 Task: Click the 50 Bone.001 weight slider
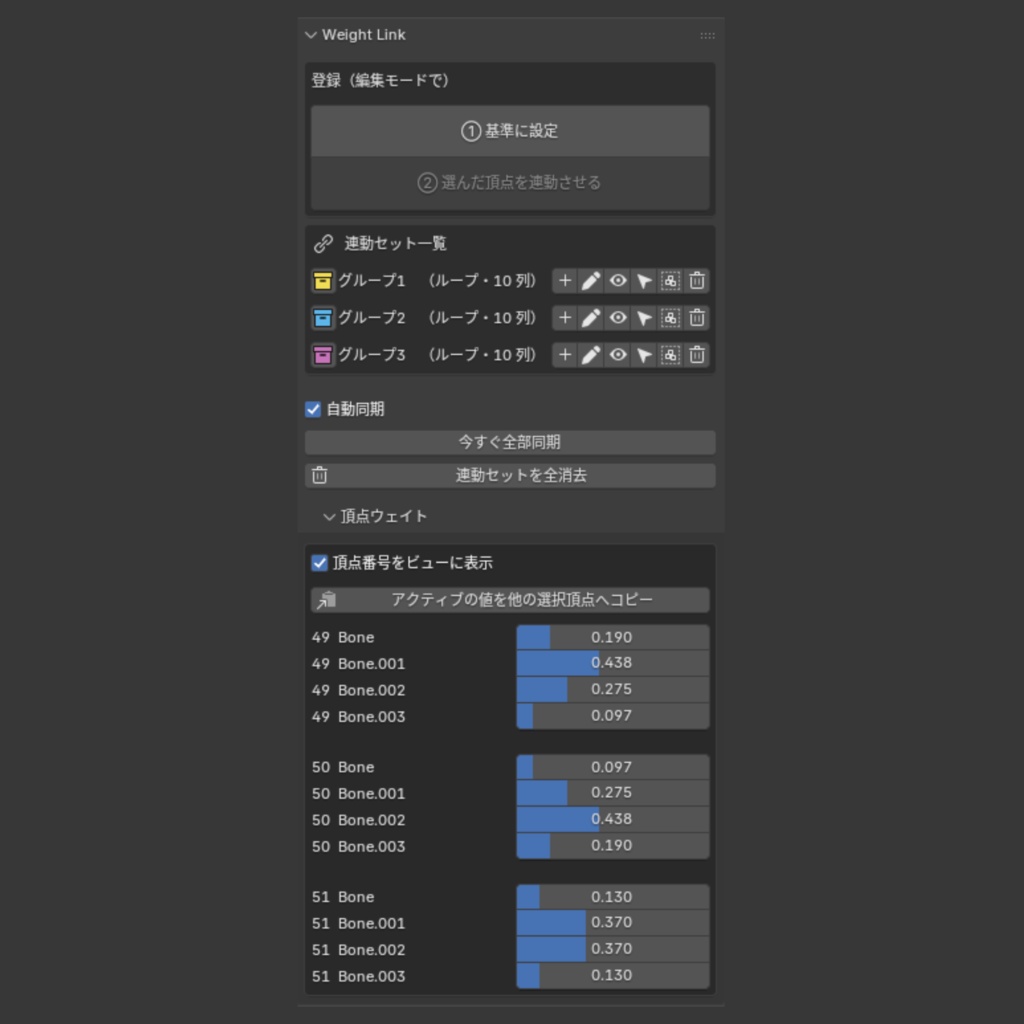click(x=613, y=793)
